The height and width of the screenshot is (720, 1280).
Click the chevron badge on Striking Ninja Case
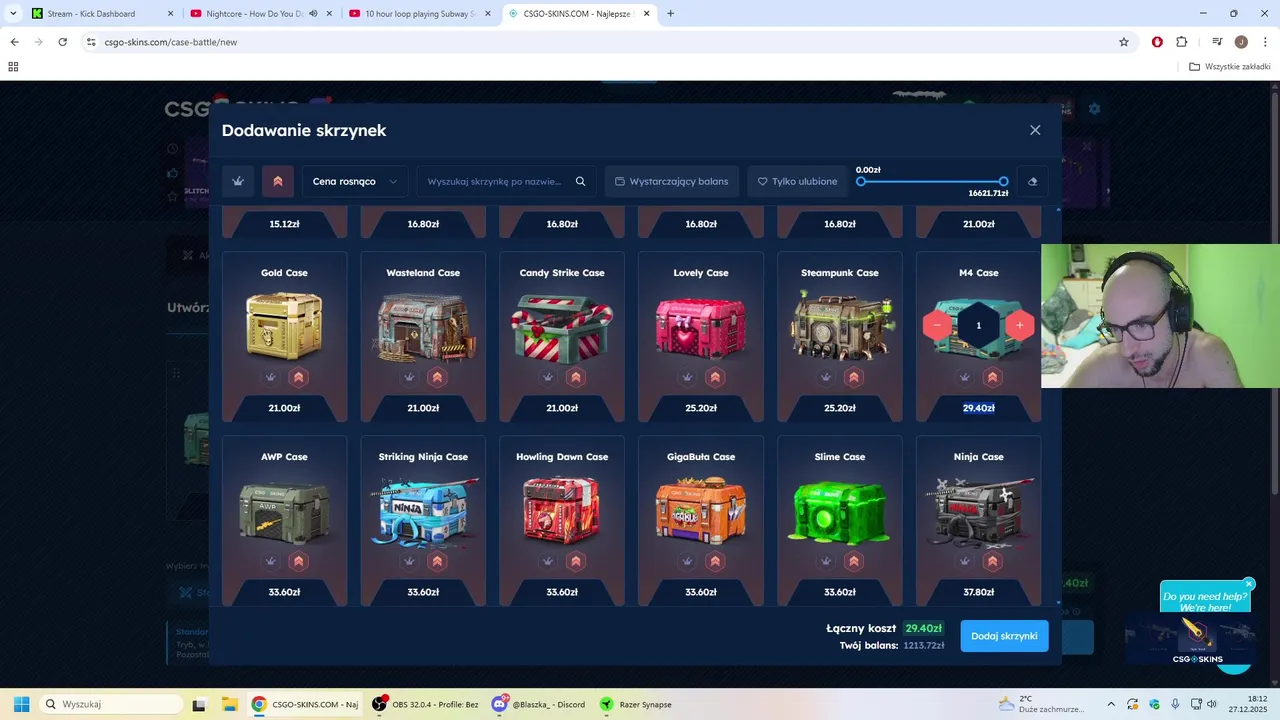(437, 561)
